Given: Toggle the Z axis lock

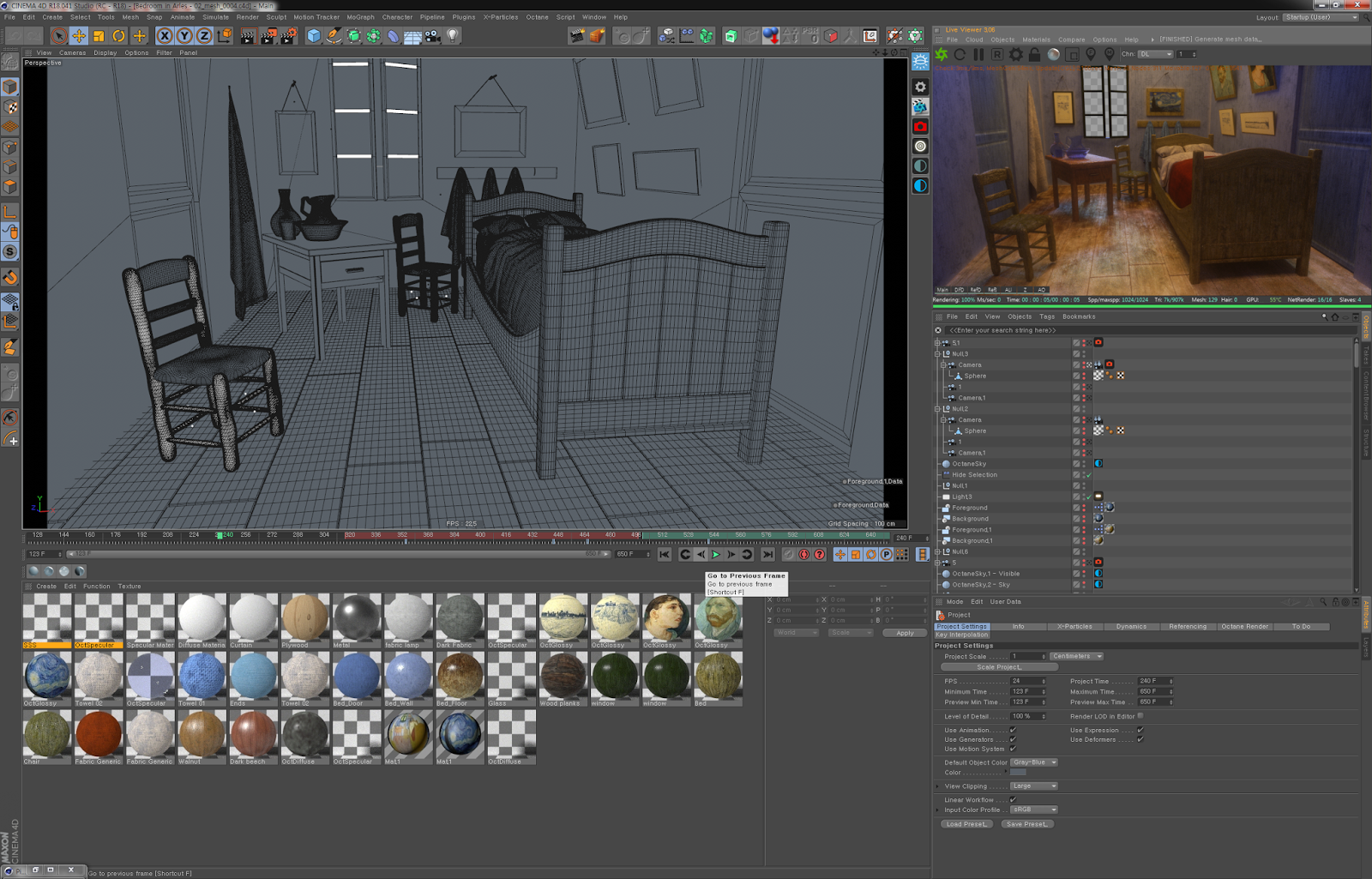Looking at the screenshot, I should (x=204, y=36).
